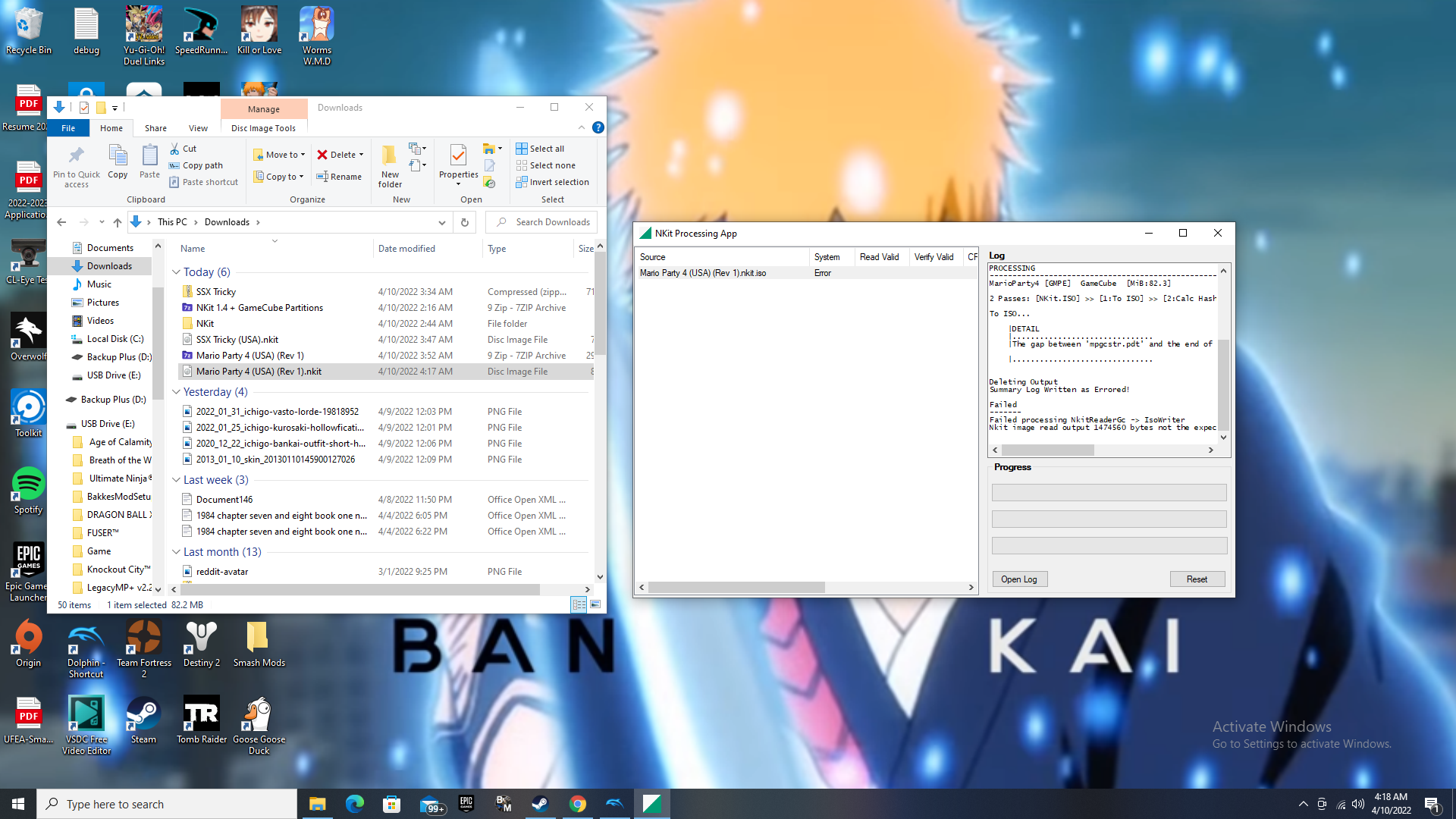The image size is (1456, 819).
Task: Switch to the View ribbon tab
Action: tap(198, 128)
